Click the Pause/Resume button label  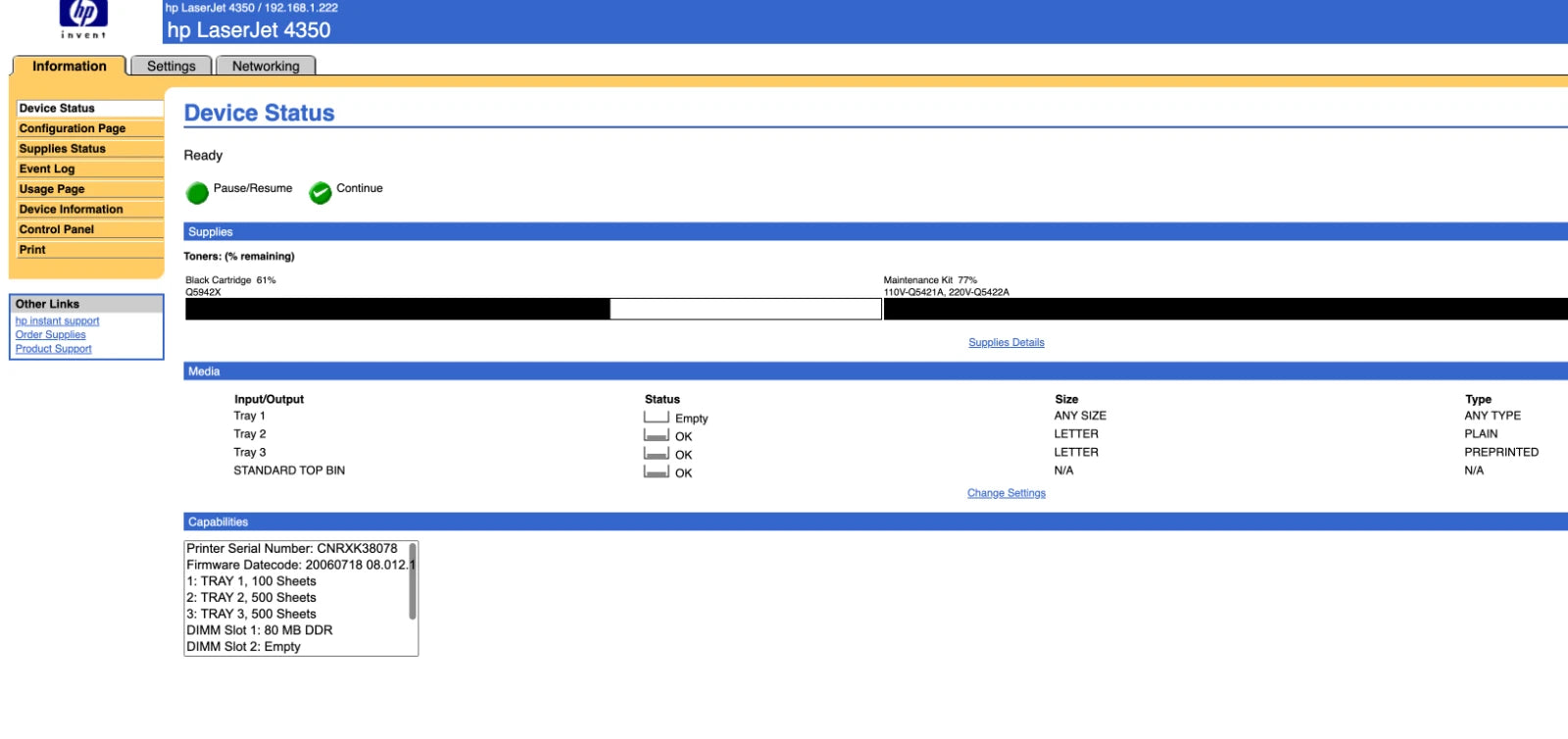253,188
